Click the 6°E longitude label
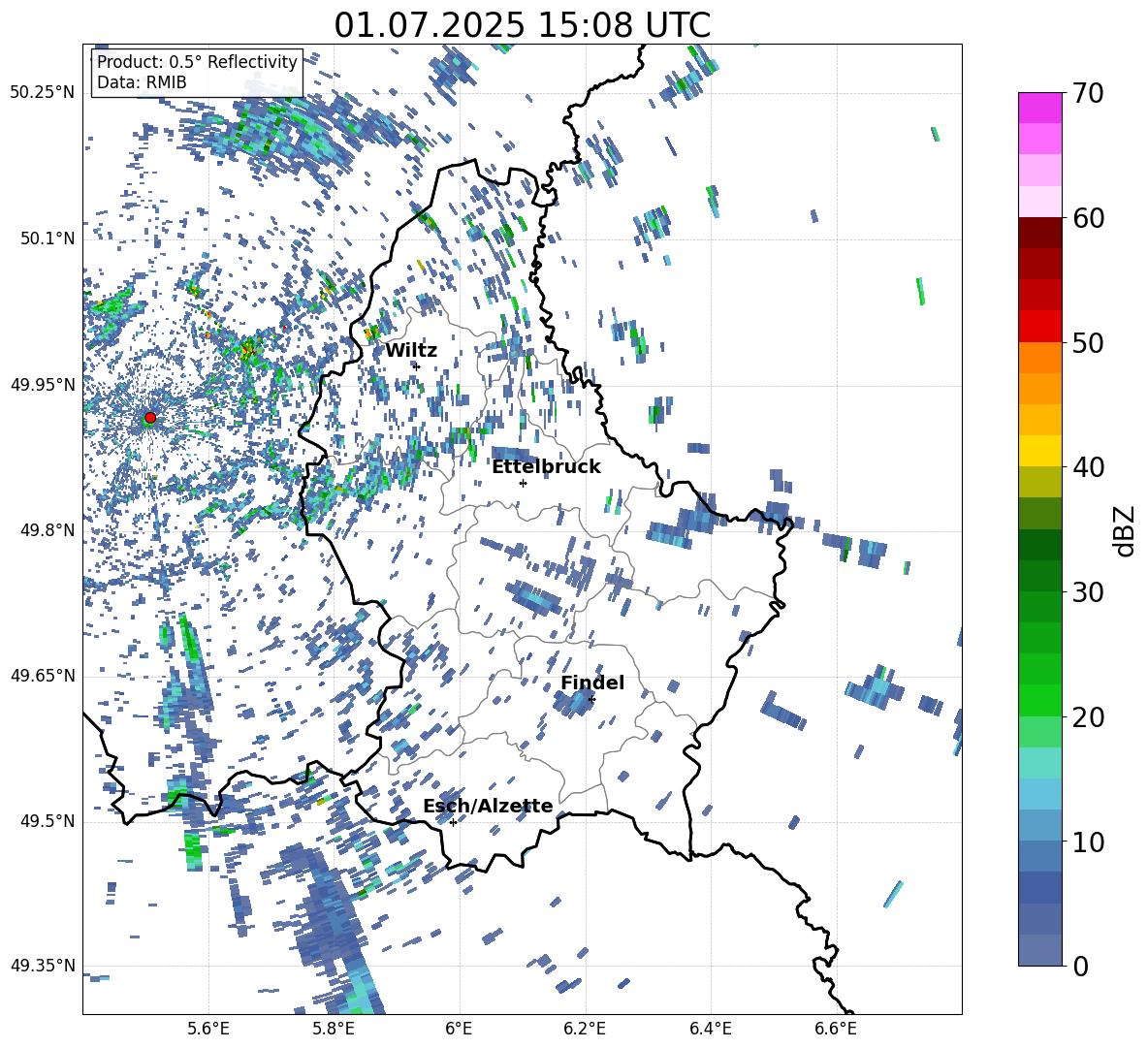The height and width of the screenshot is (1048, 1148). pyautogui.click(x=459, y=1029)
